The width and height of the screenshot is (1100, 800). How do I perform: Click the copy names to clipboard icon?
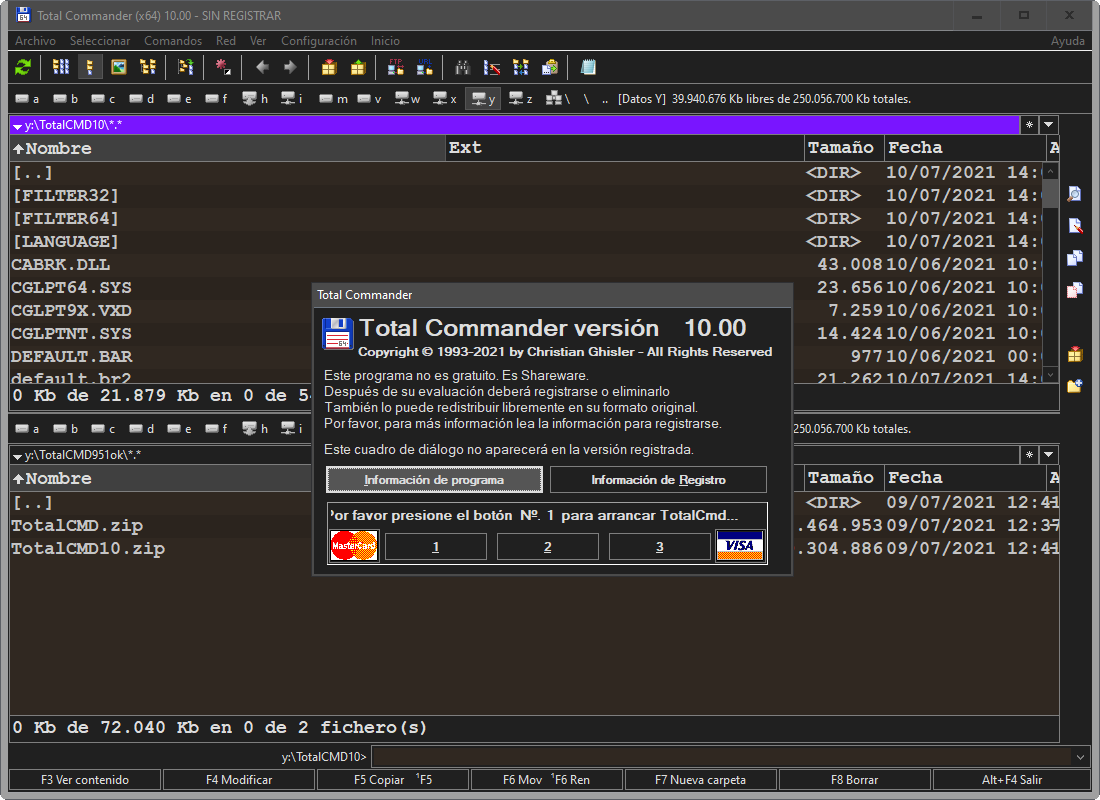pyautogui.click(x=549, y=67)
